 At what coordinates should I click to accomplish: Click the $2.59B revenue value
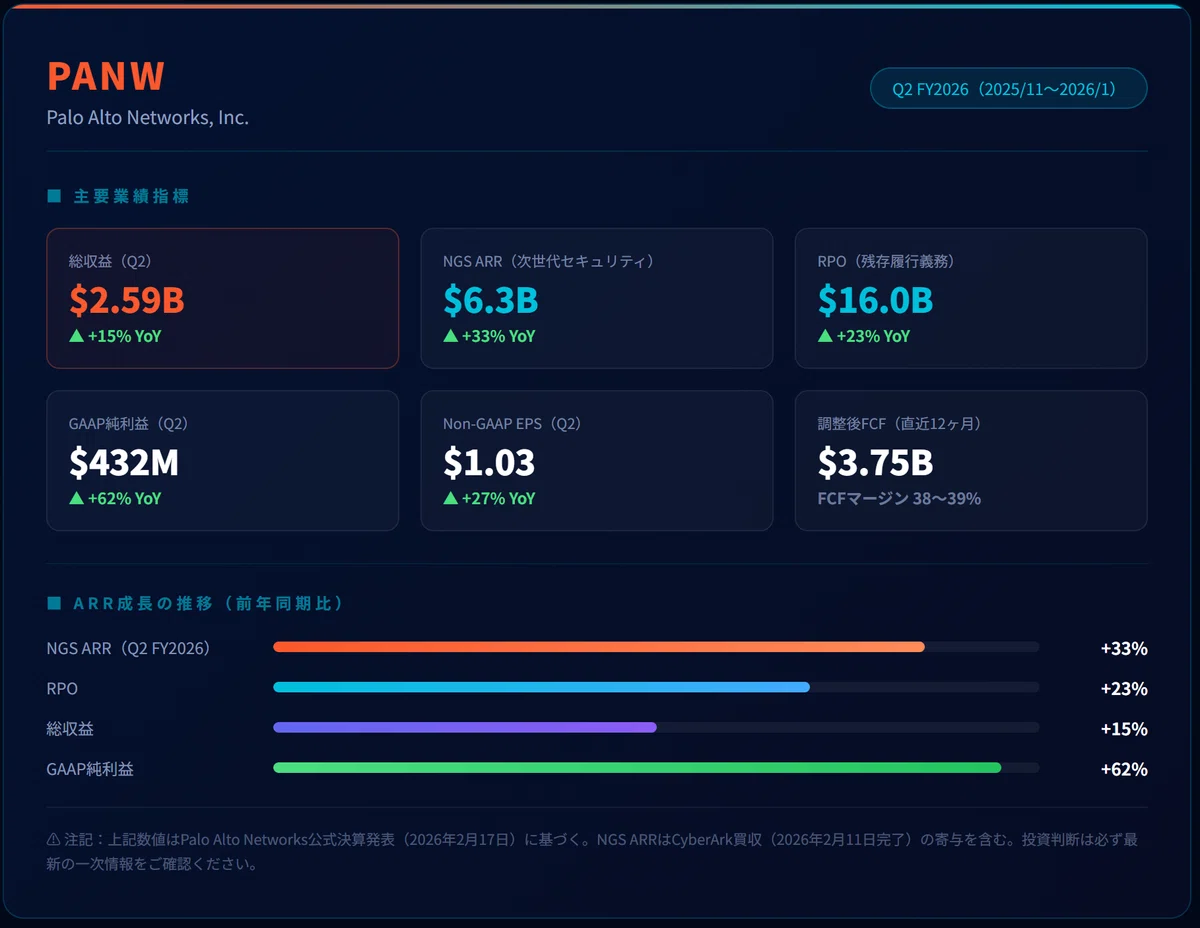click(x=127, y=299)
